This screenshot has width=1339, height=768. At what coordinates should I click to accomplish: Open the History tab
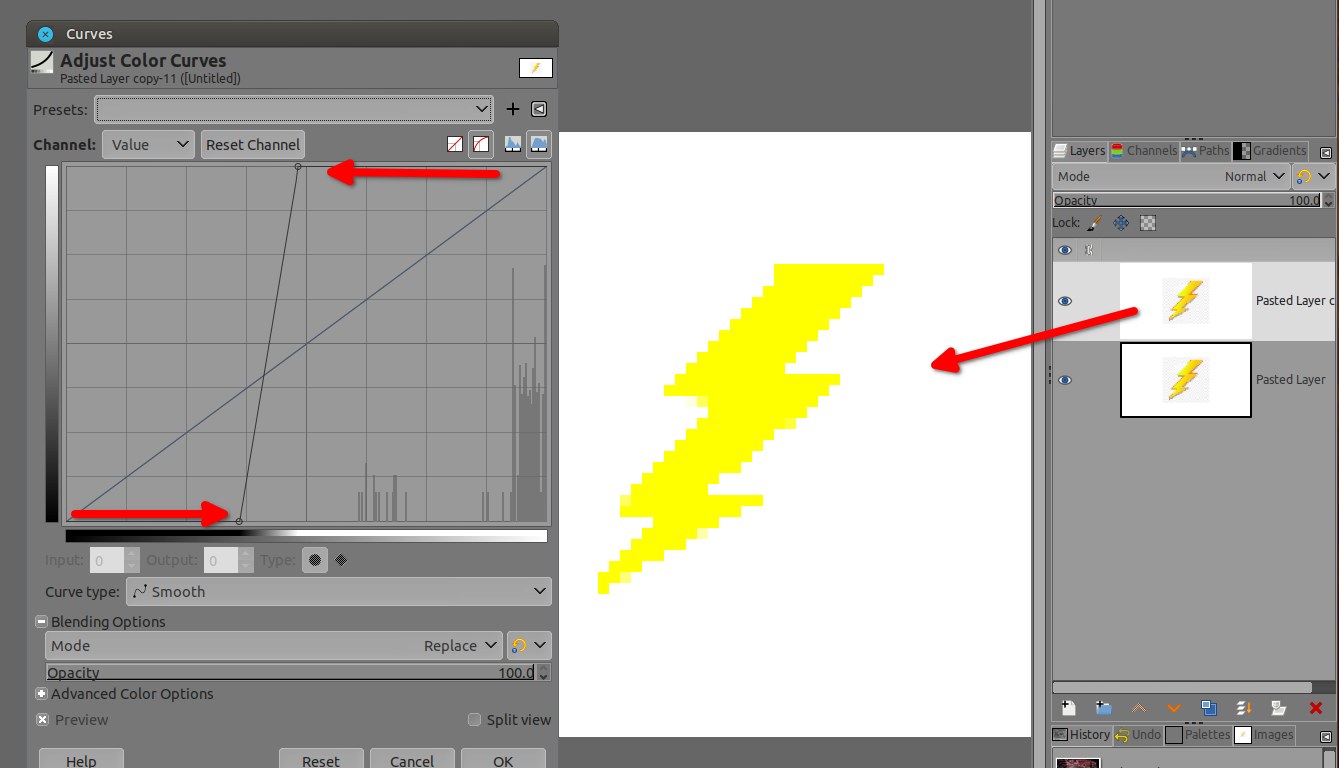click(1081, 735)
